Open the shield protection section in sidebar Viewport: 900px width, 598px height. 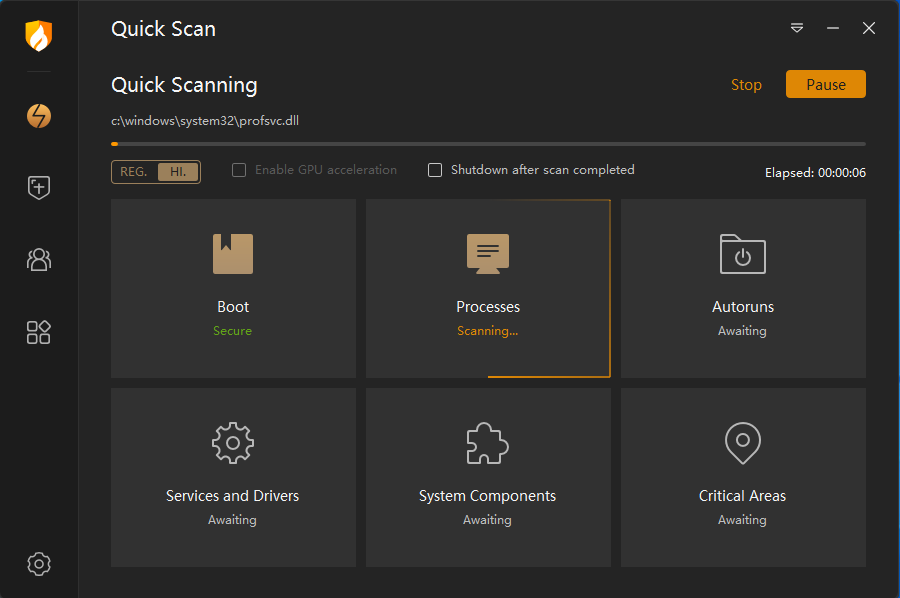pos(38,187)
